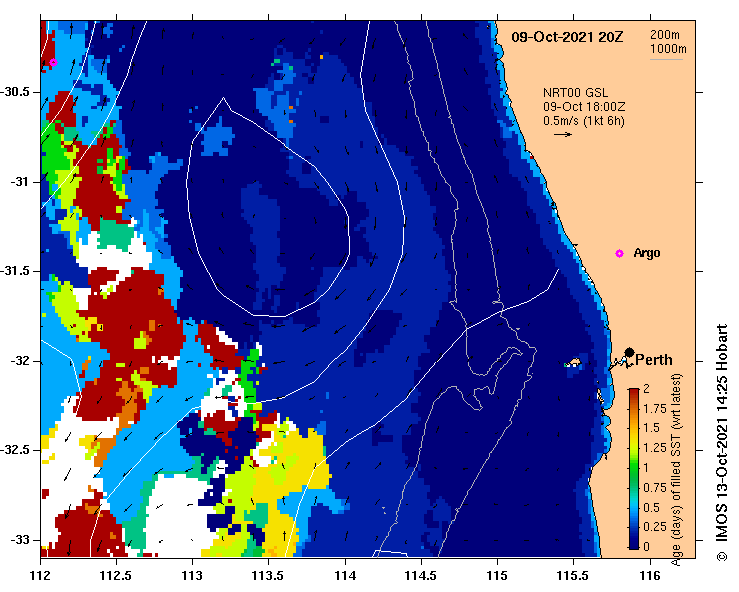Image resolution: width=739 pixels, height=592 pixels.
Task: Click the date label 09-Oct-2021 20Z
Action: tap(567, 37)
